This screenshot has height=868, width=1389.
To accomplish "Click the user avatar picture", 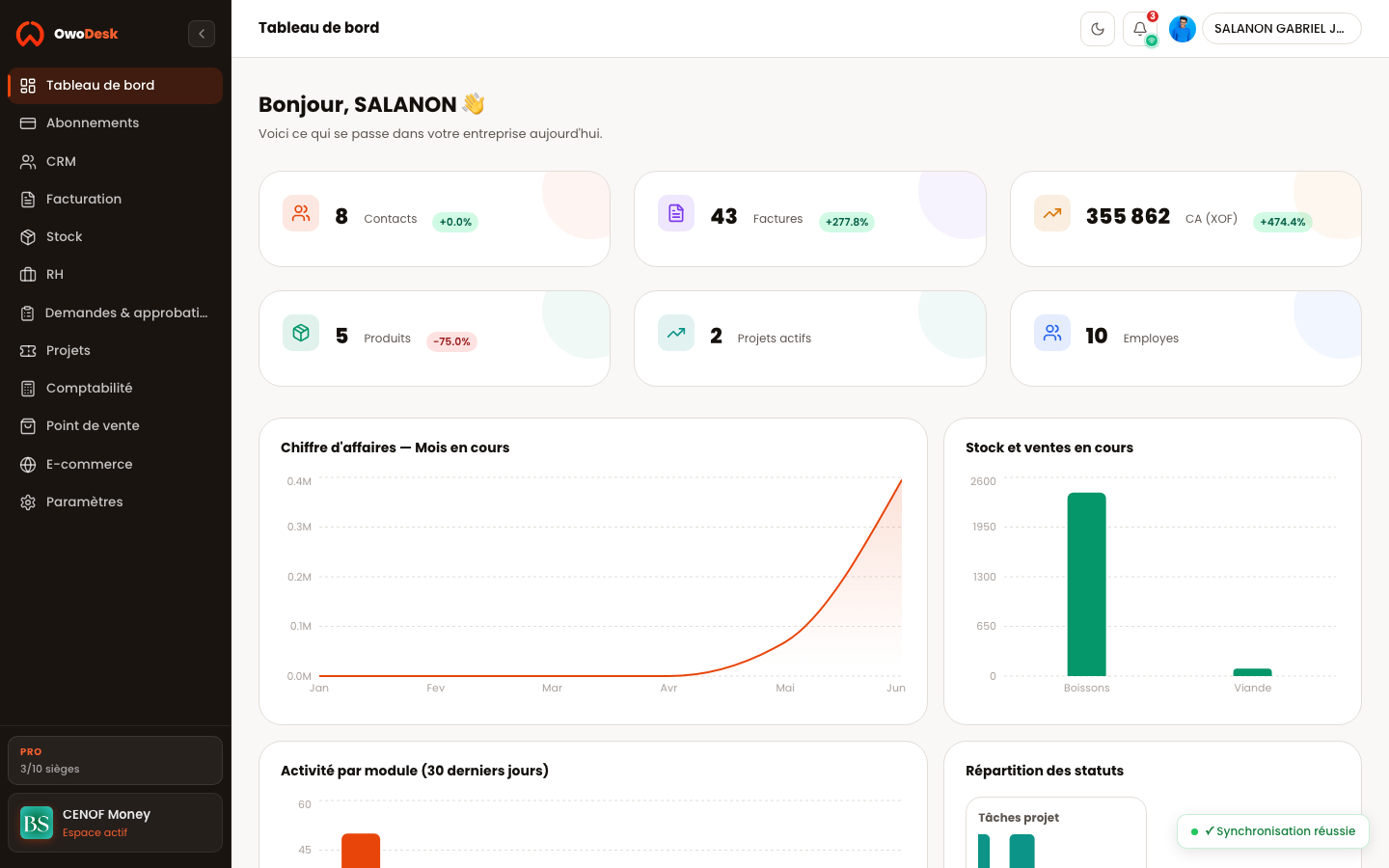I will click(1183, 29).
